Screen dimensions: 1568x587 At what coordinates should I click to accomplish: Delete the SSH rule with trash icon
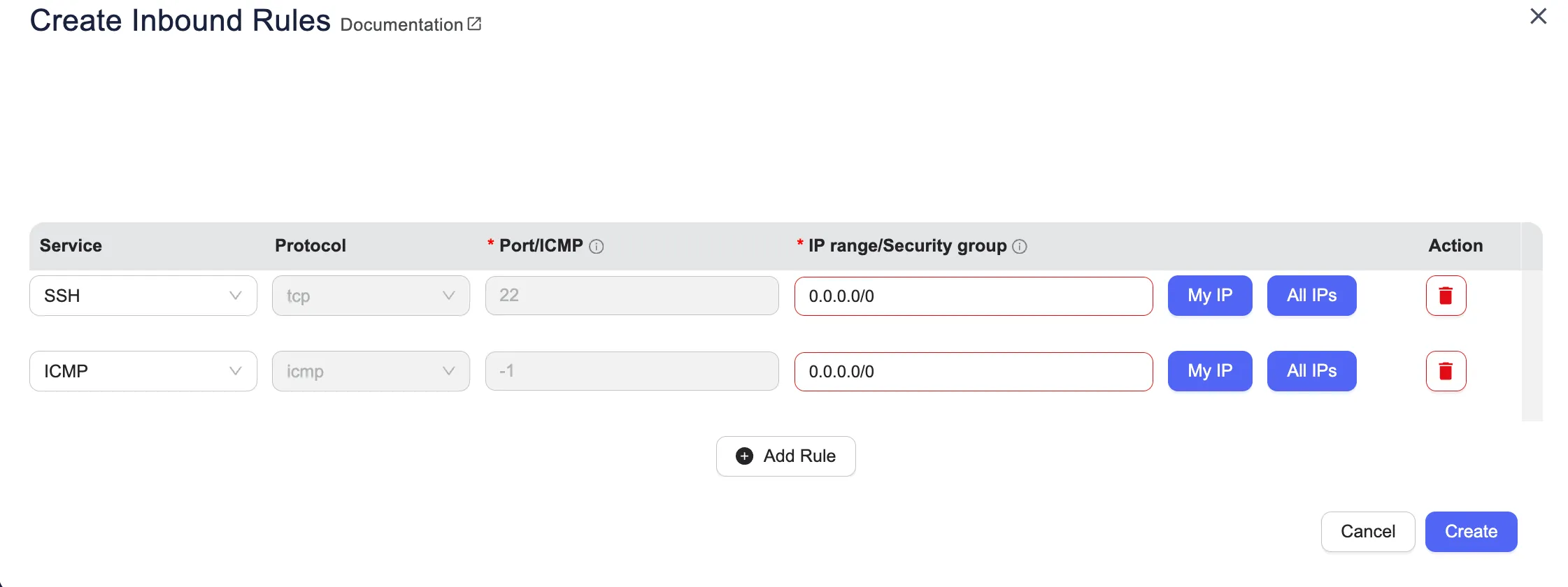point(1446,296)
